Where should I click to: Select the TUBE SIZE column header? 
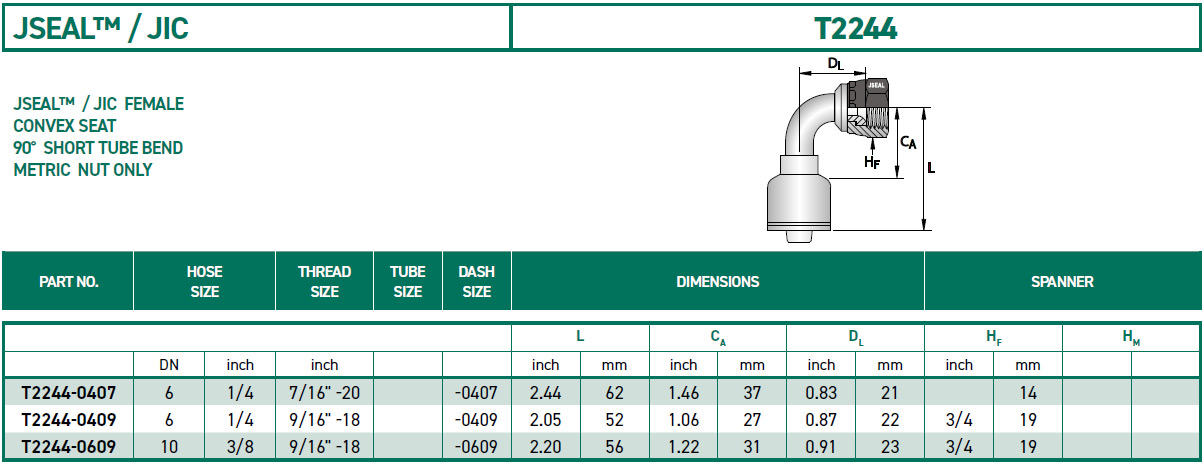[x=408, y=282]
